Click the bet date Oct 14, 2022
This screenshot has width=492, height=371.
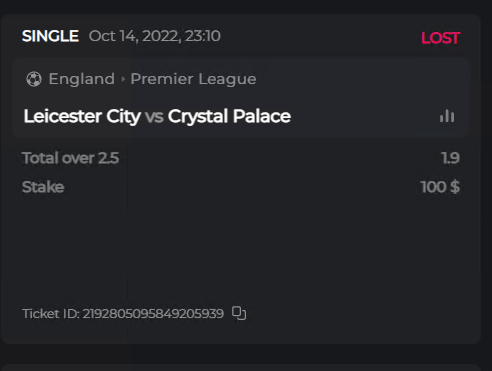coord(155,36)
